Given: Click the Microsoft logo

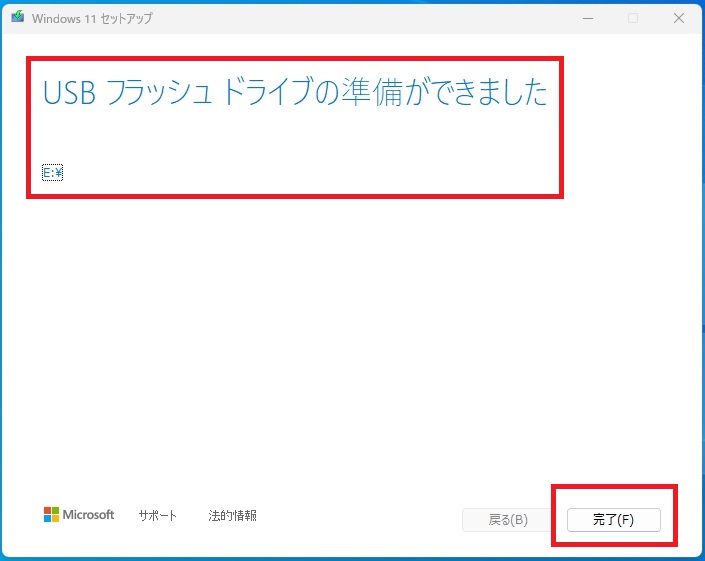Looking at the screenshot, I should (x=79, y=514).
